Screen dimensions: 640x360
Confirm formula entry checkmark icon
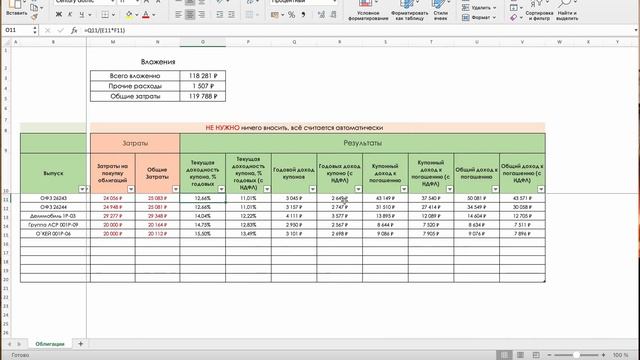(60, 30)
